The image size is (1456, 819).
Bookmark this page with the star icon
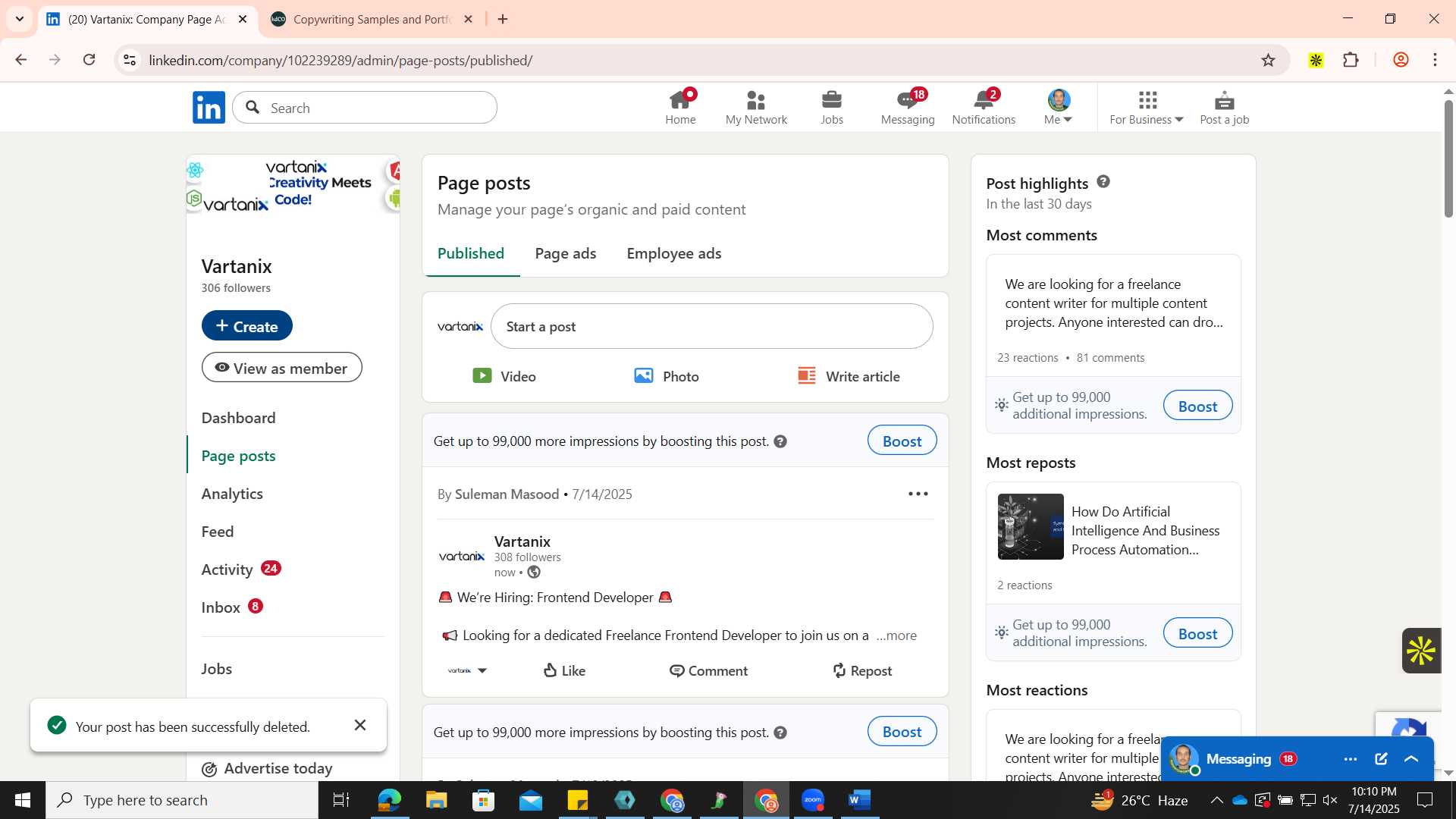tap(1268, 60)
